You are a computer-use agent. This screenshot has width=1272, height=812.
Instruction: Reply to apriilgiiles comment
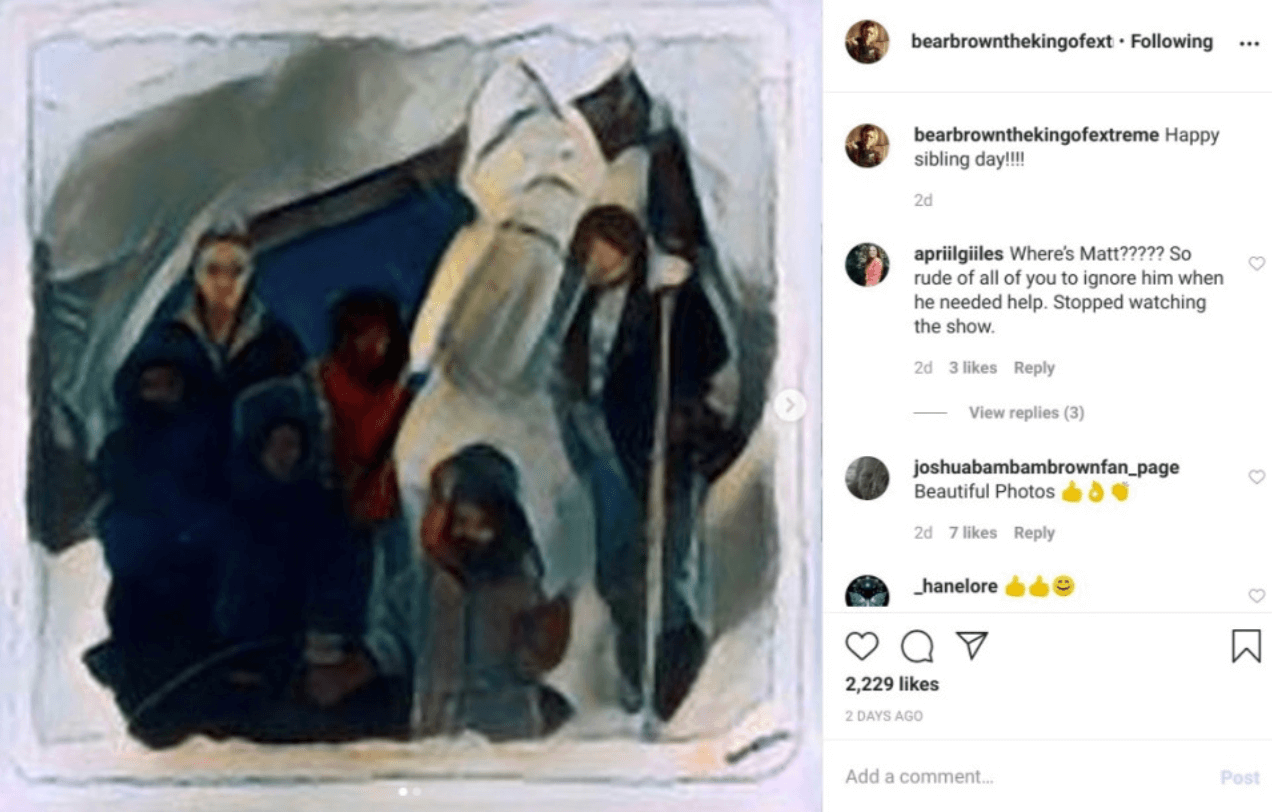point(1034,368)
